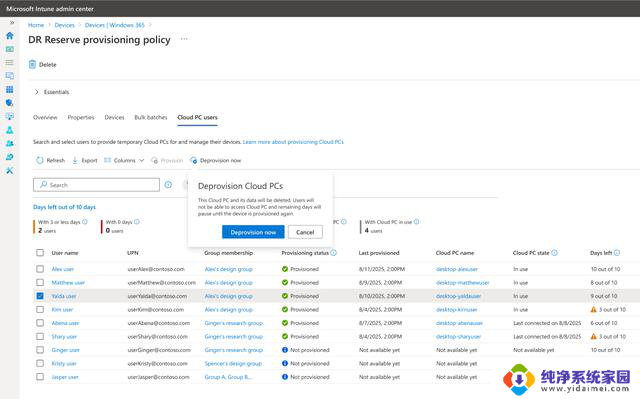Click the Days left out of 10 days heading
The width and height of the screenshot is (640, 399).
pyautogui.click(x=64, y=207)
